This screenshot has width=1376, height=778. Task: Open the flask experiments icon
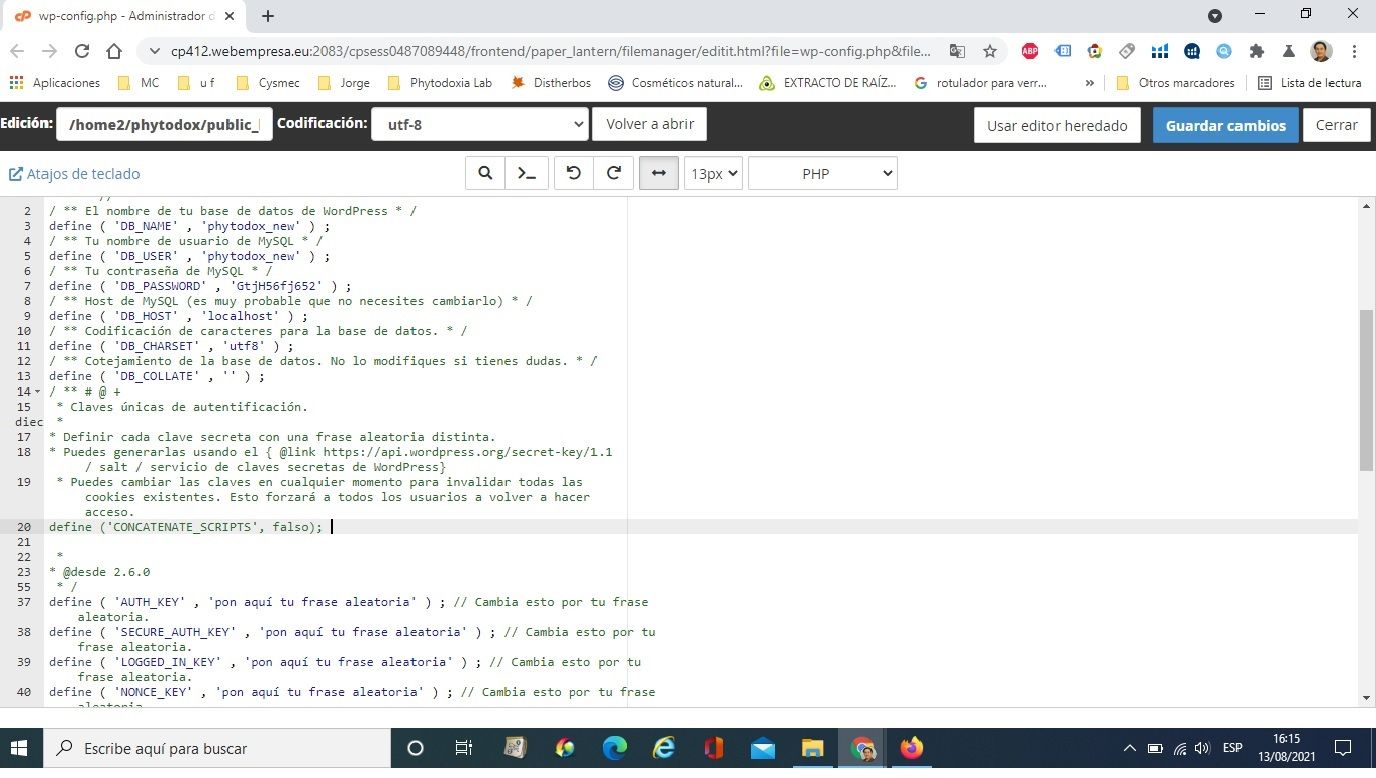coord(1289,51)
